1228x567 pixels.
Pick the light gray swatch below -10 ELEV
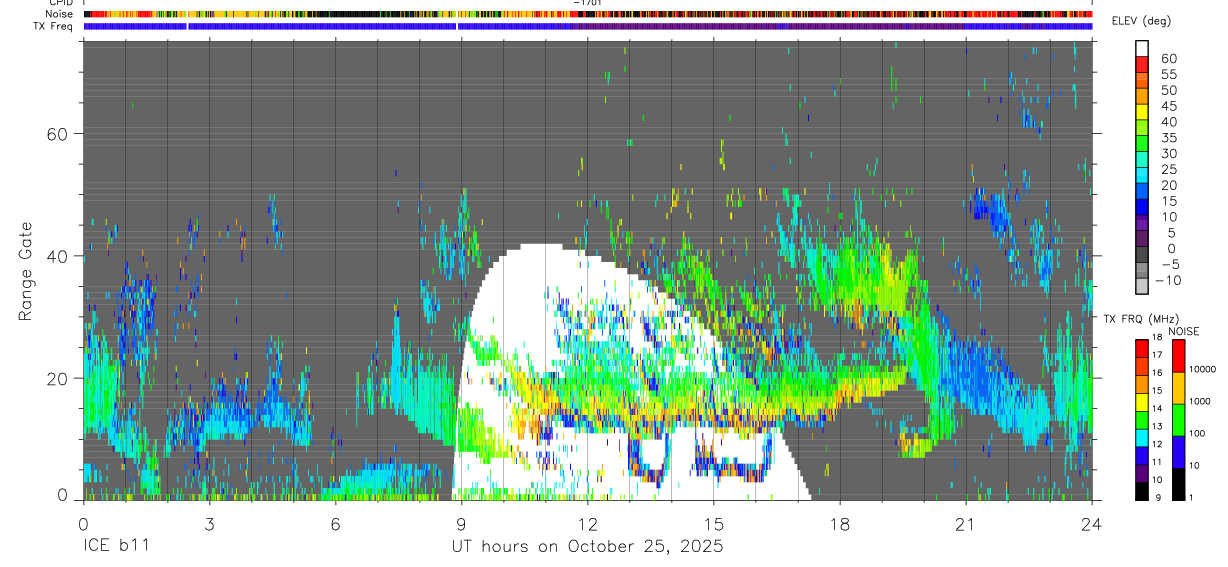(x=1142, y=288)
